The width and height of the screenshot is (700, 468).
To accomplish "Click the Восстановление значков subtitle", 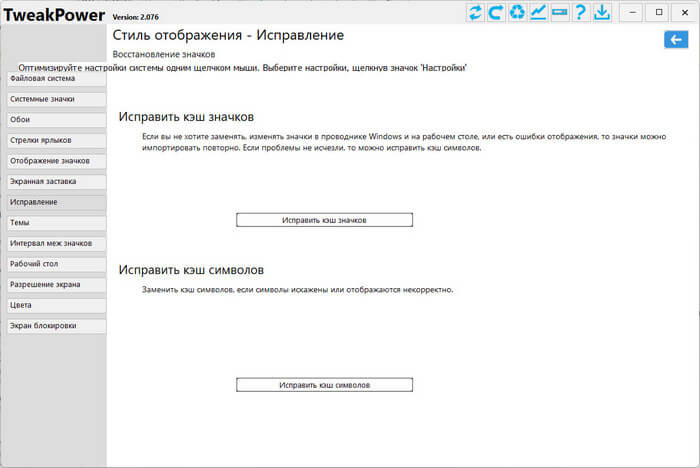I will pos(163,54).
